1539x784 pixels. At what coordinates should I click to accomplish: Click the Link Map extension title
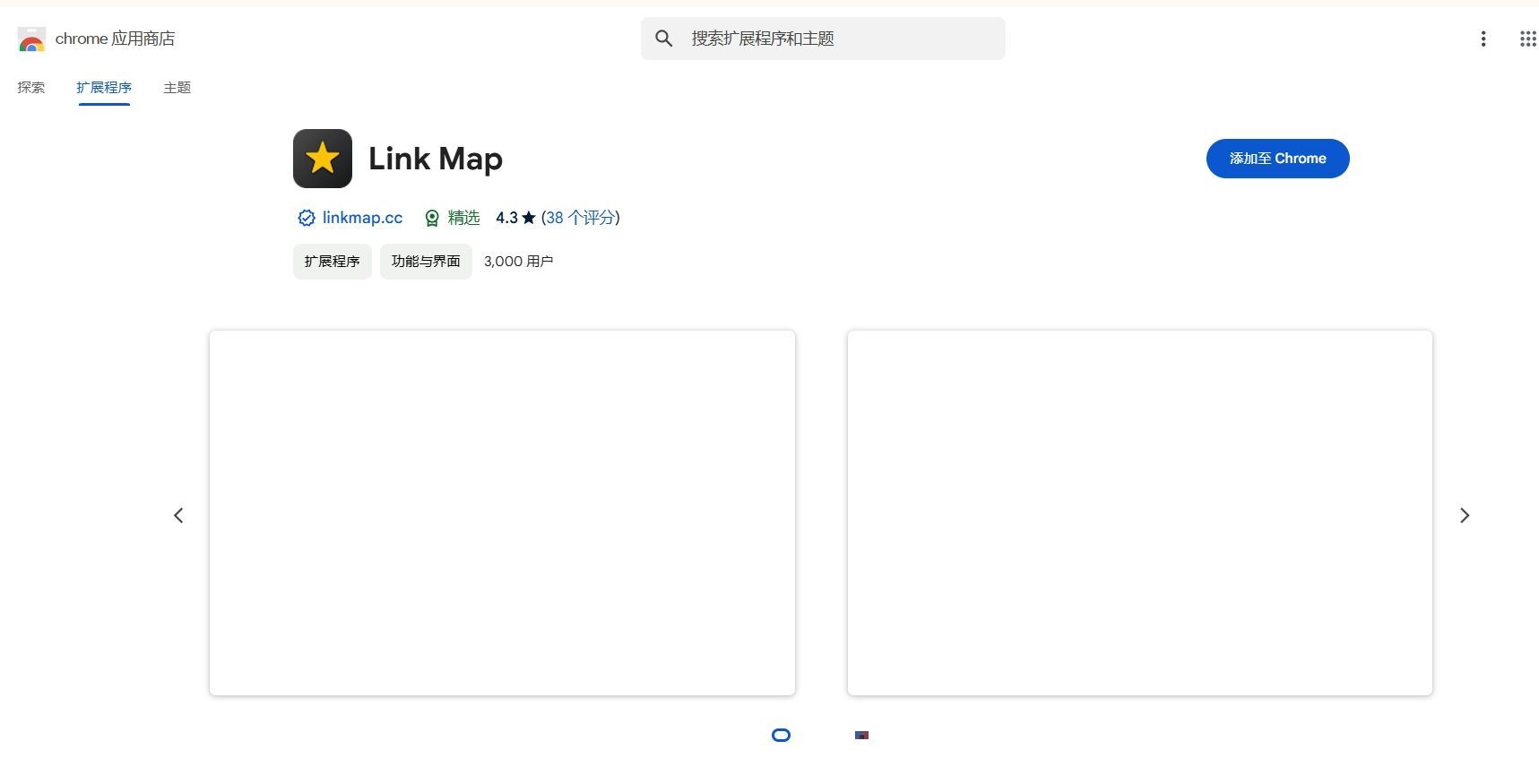(x=436, y=159)
